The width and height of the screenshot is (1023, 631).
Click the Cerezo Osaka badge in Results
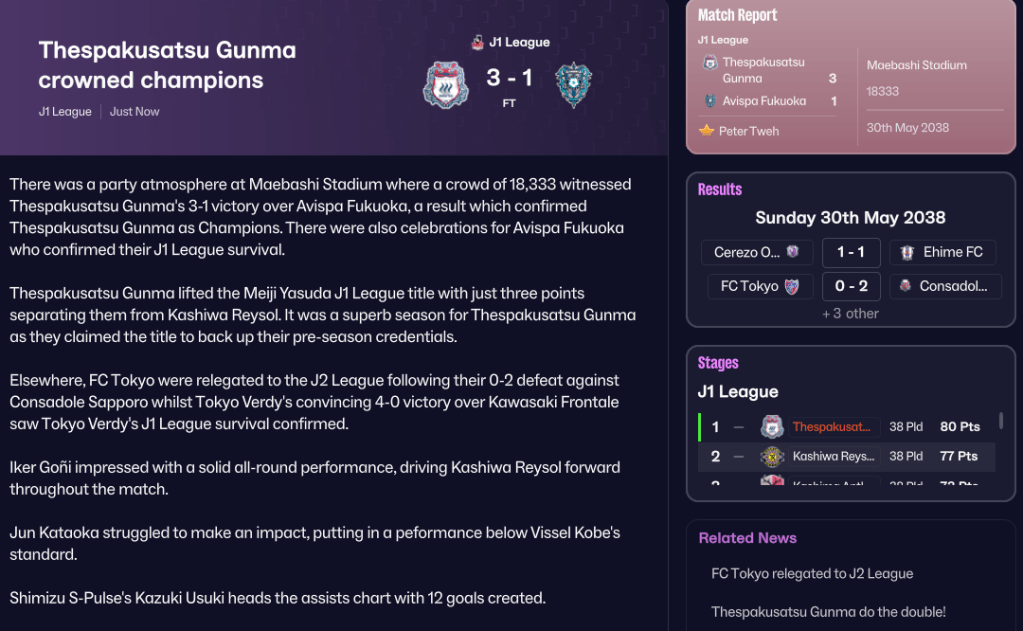coord(792,252)
